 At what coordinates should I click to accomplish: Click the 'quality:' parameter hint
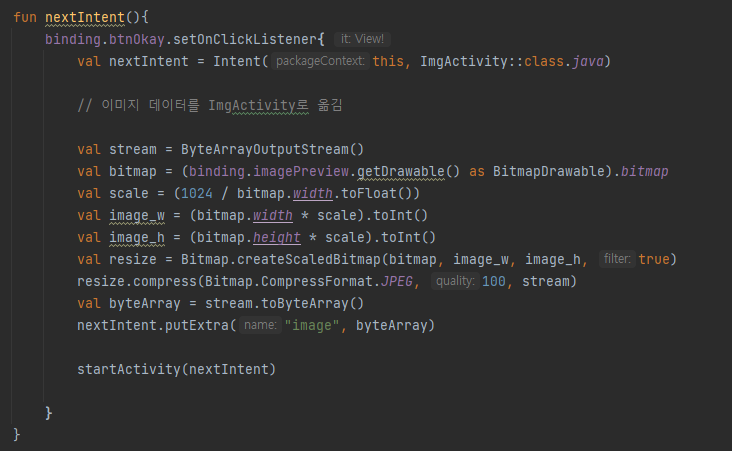pos(455,281)
